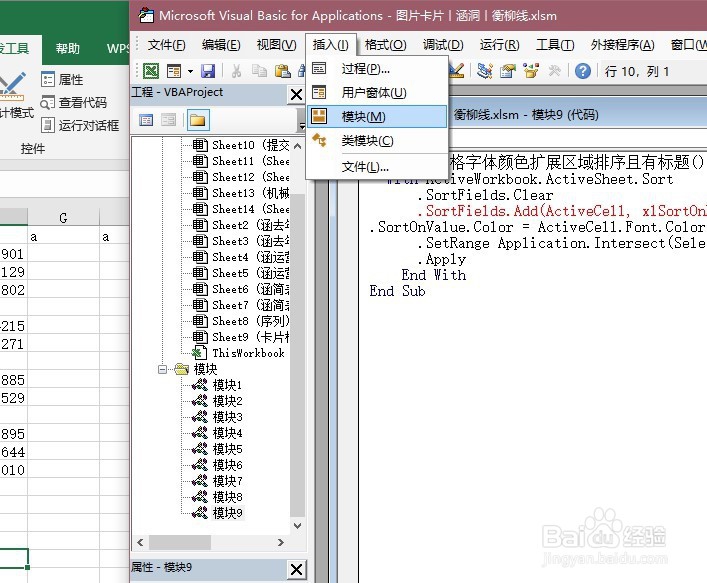Click the Cut scissors toolbar icon
707x583 pixels.
[236, 71]
